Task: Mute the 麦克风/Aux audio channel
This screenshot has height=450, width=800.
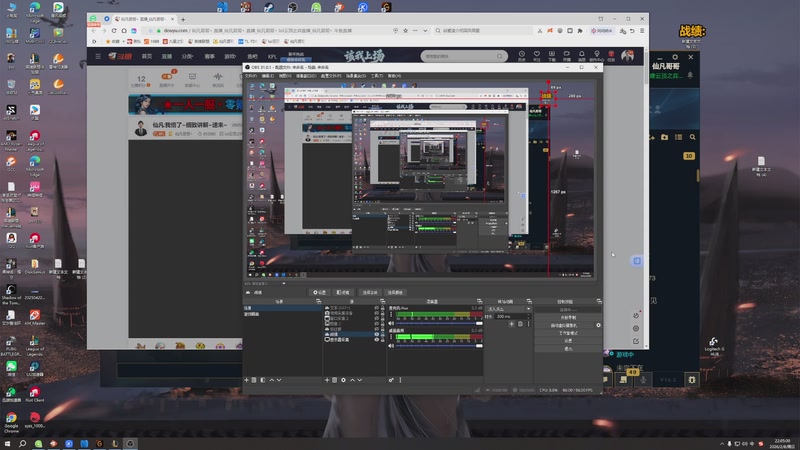Action: click(x=391, y=323)
